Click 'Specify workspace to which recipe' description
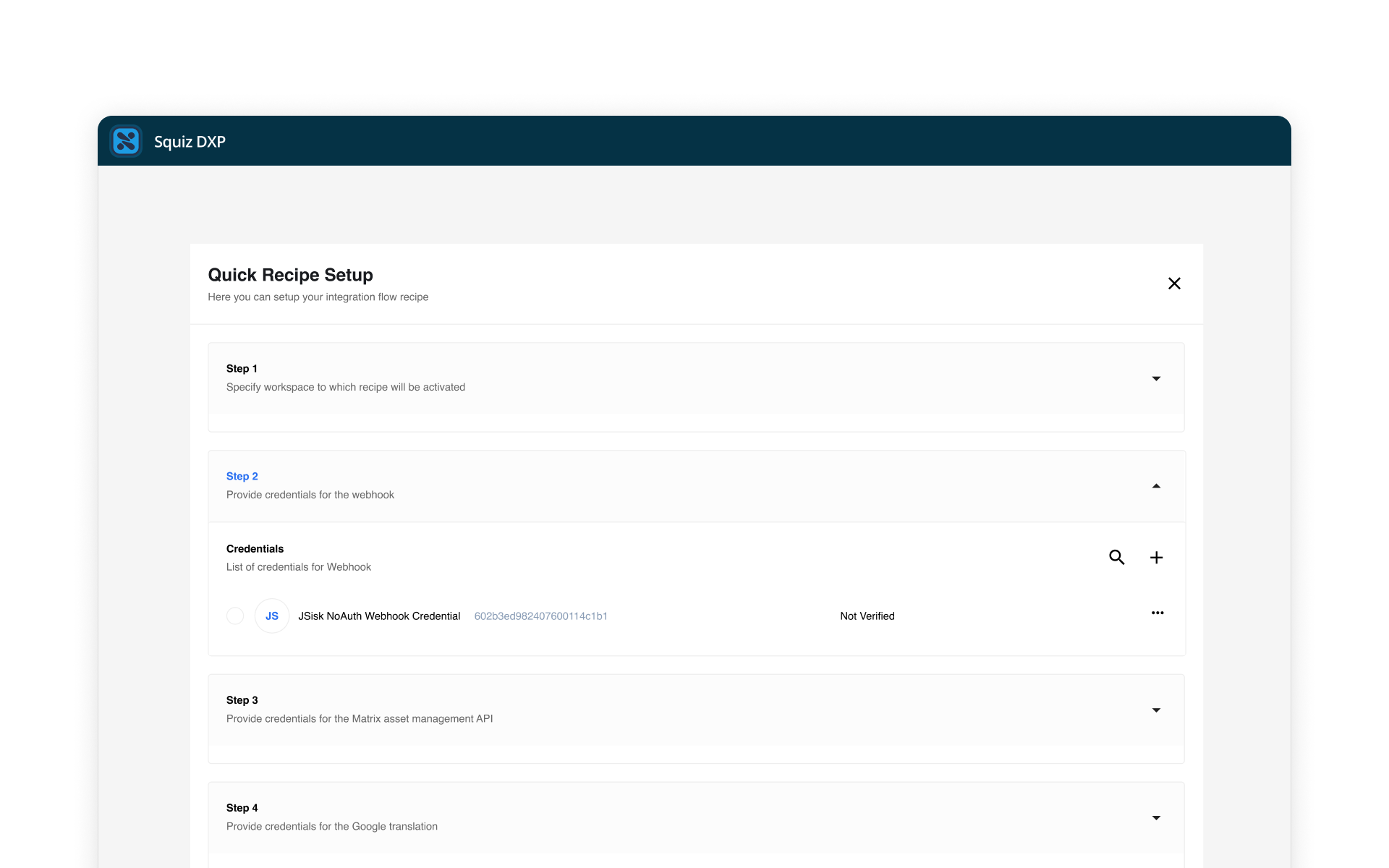This screenshot has height=868, width=1389. [x=346, y=387]
